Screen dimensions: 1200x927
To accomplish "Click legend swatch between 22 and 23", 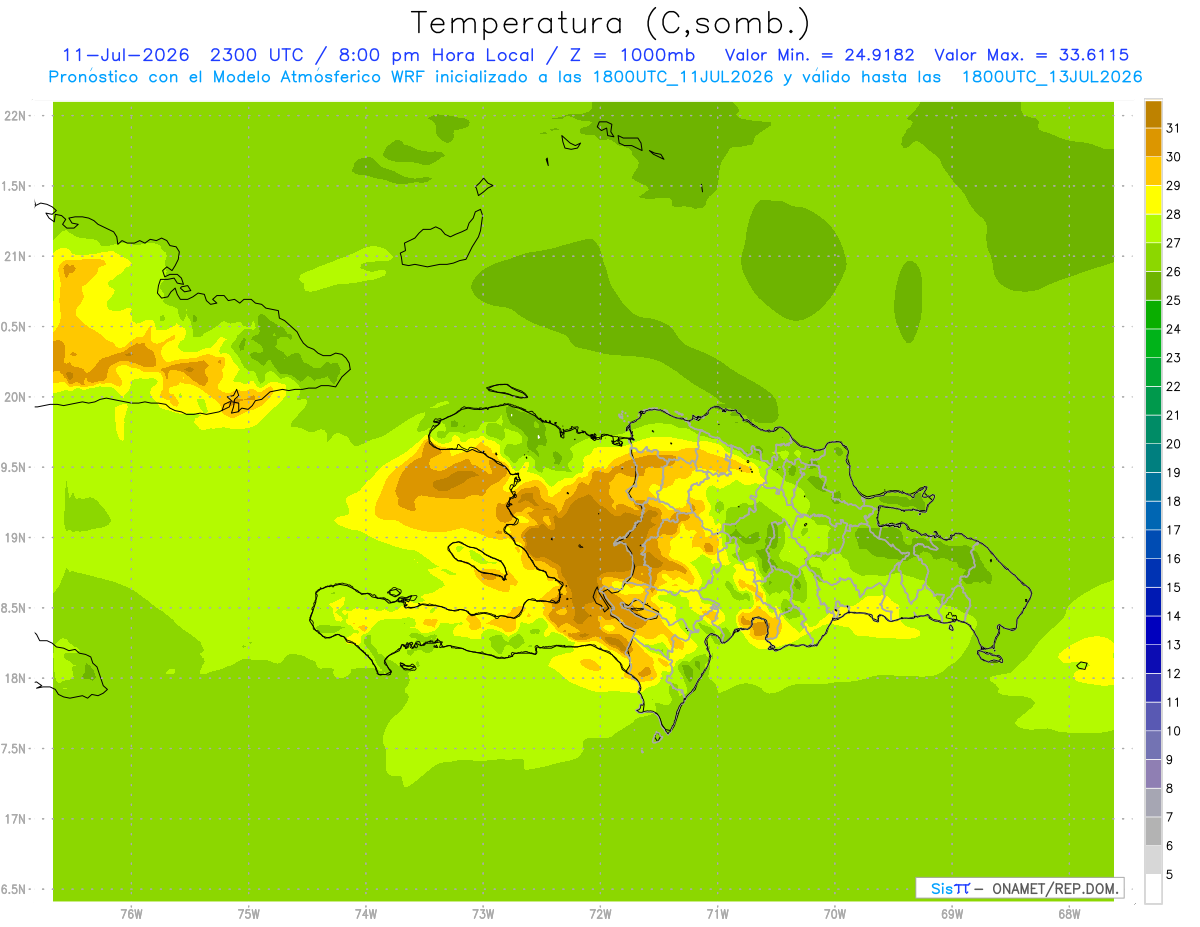I will [1153, 372].
